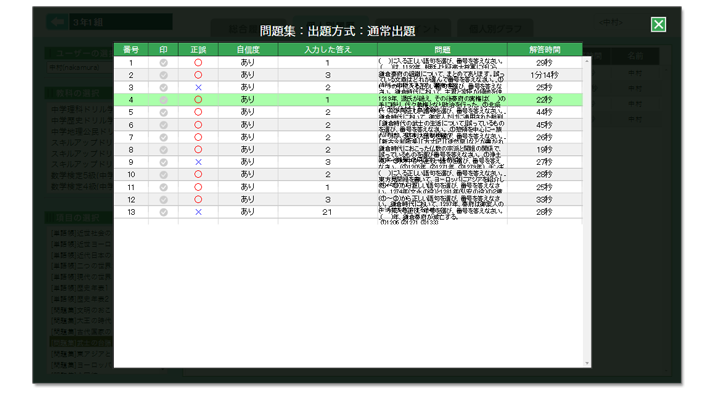Screen dimensions: 715x394
Task: Click the 印 column header
Action: click(x=163, y=49)
